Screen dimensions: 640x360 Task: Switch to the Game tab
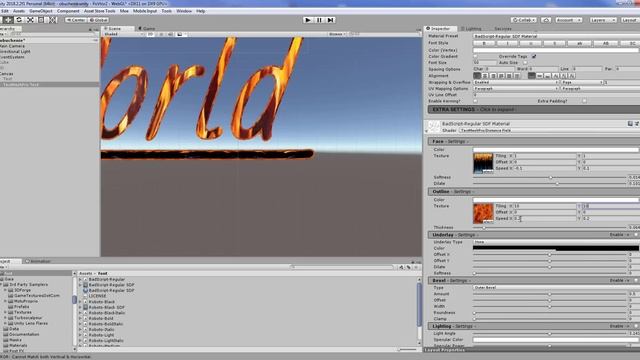pyautogui.click(x=147, y=29)
